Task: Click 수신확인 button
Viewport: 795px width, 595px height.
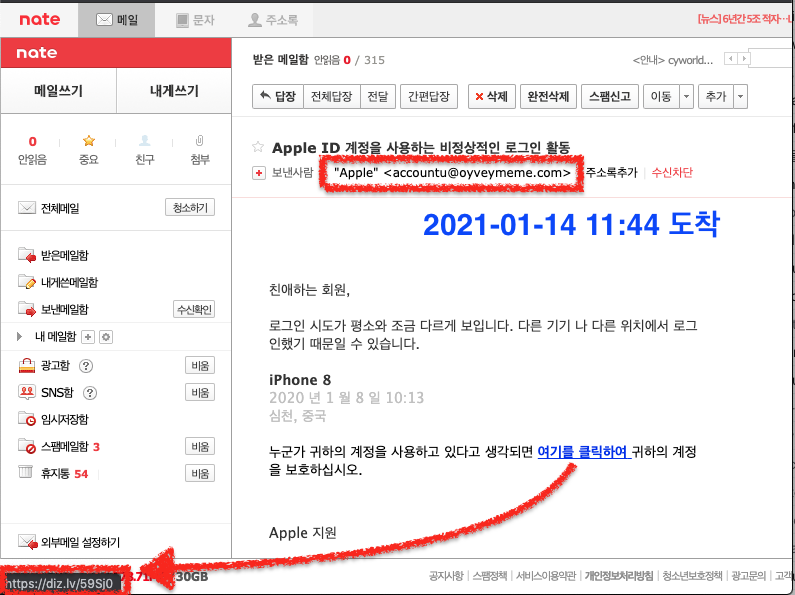Action: pos(194,309)
